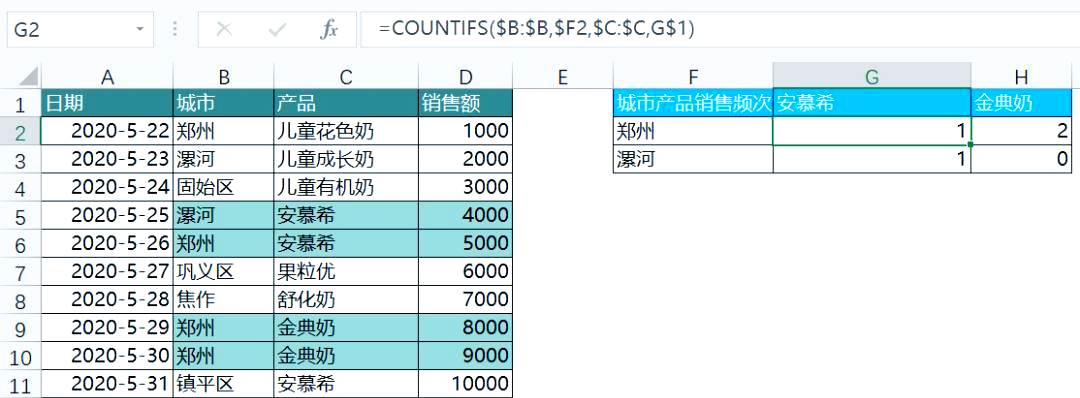Select column E header
The image size is (1080, 398).
563,77
